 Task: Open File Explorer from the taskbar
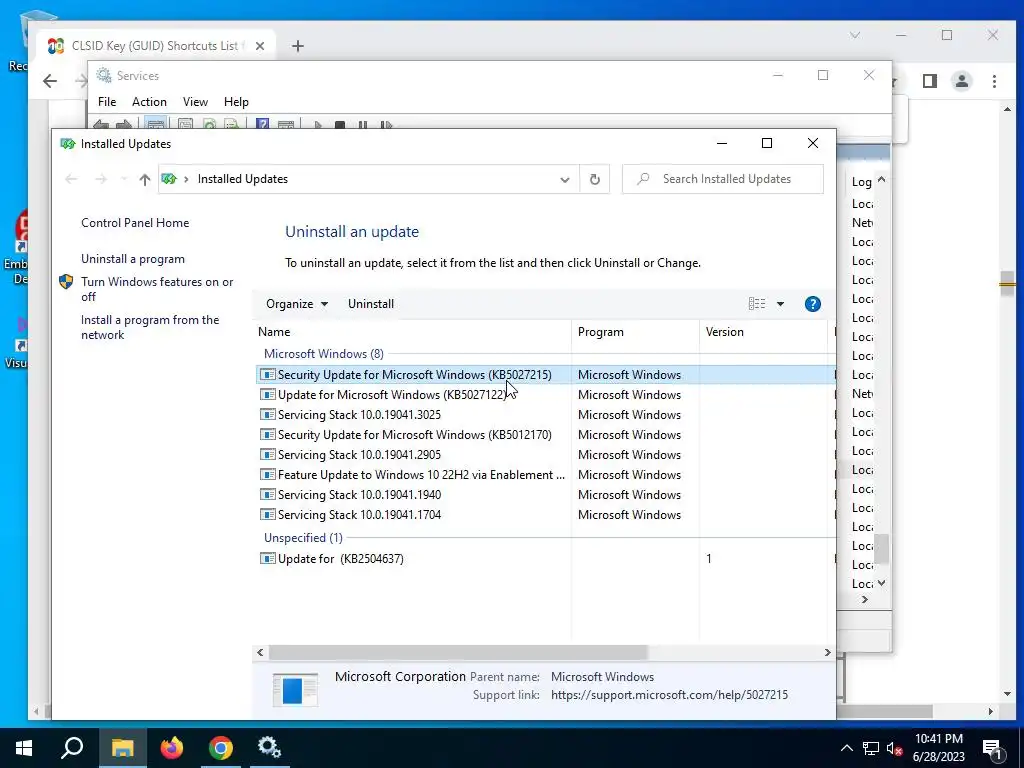point(122,748)
